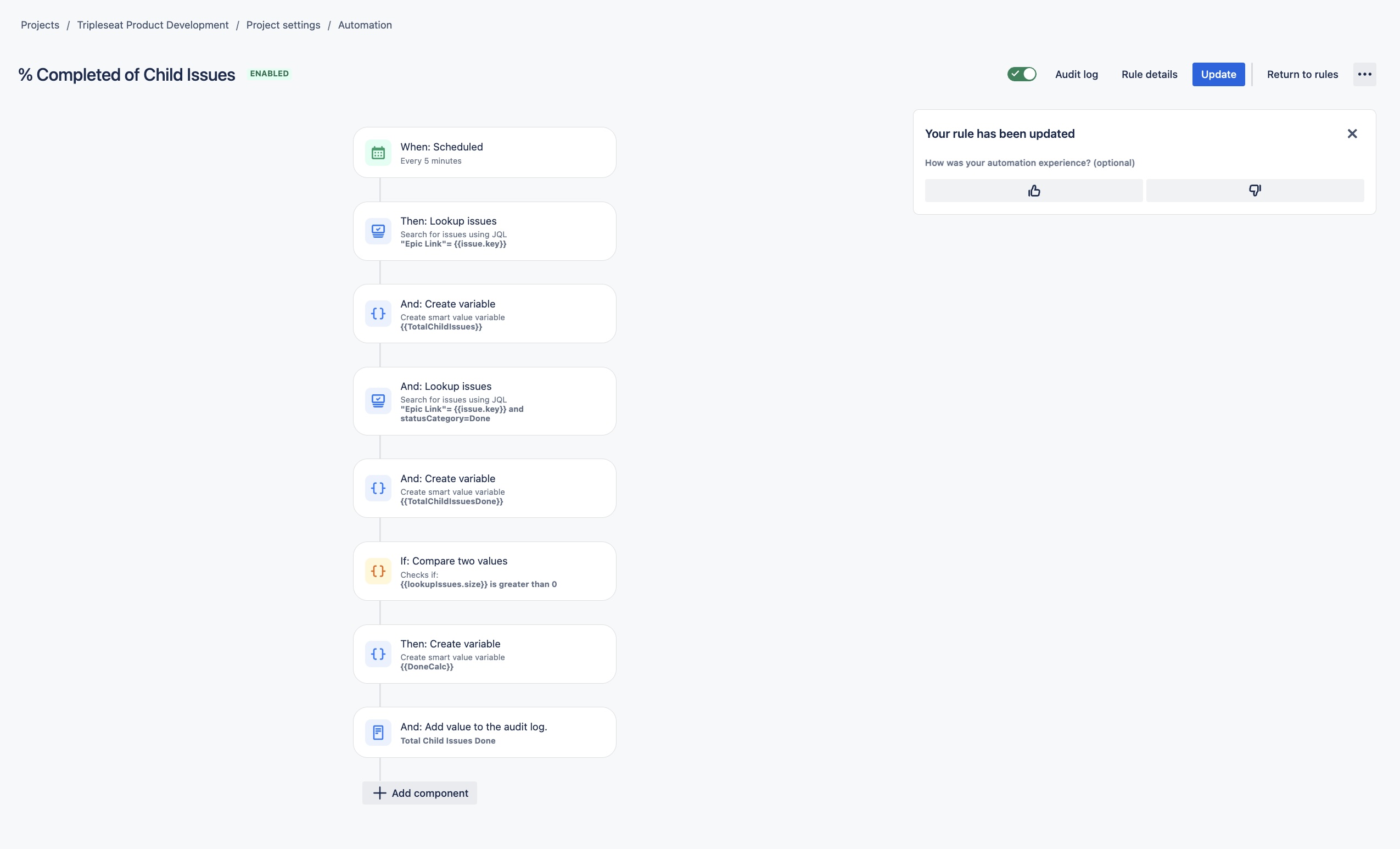Go to Automation breadcrumb
The height and width of the screenshot is (849, 1400).
pyautogui.click(x=365, y=25)
